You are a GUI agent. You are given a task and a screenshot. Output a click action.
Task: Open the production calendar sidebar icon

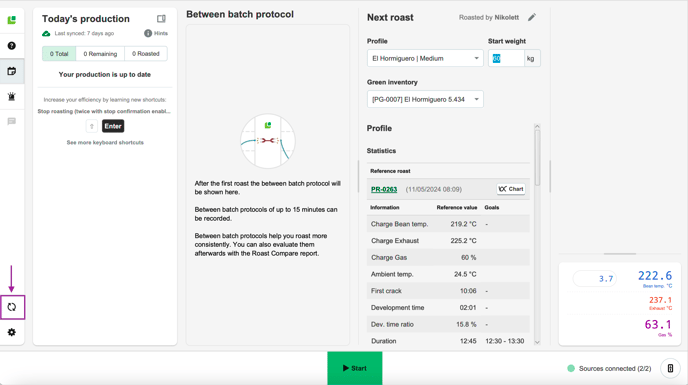click(12, 71)
